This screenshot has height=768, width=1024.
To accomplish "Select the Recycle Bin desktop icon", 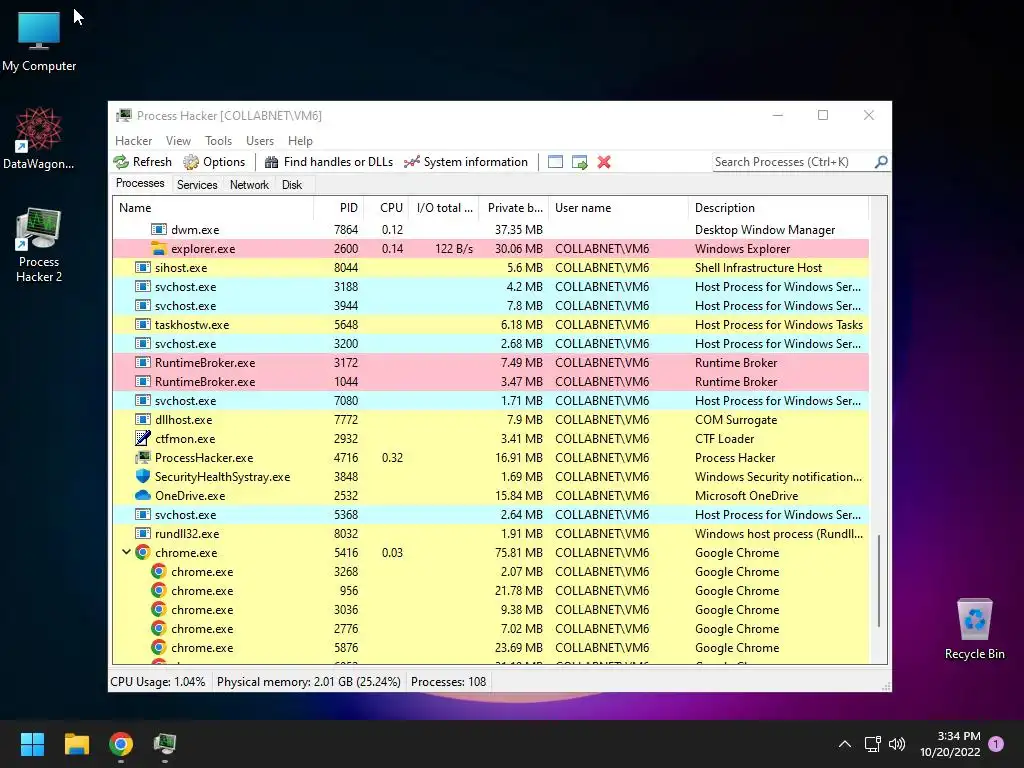I will pyautogui.click(x=974, y=629).
